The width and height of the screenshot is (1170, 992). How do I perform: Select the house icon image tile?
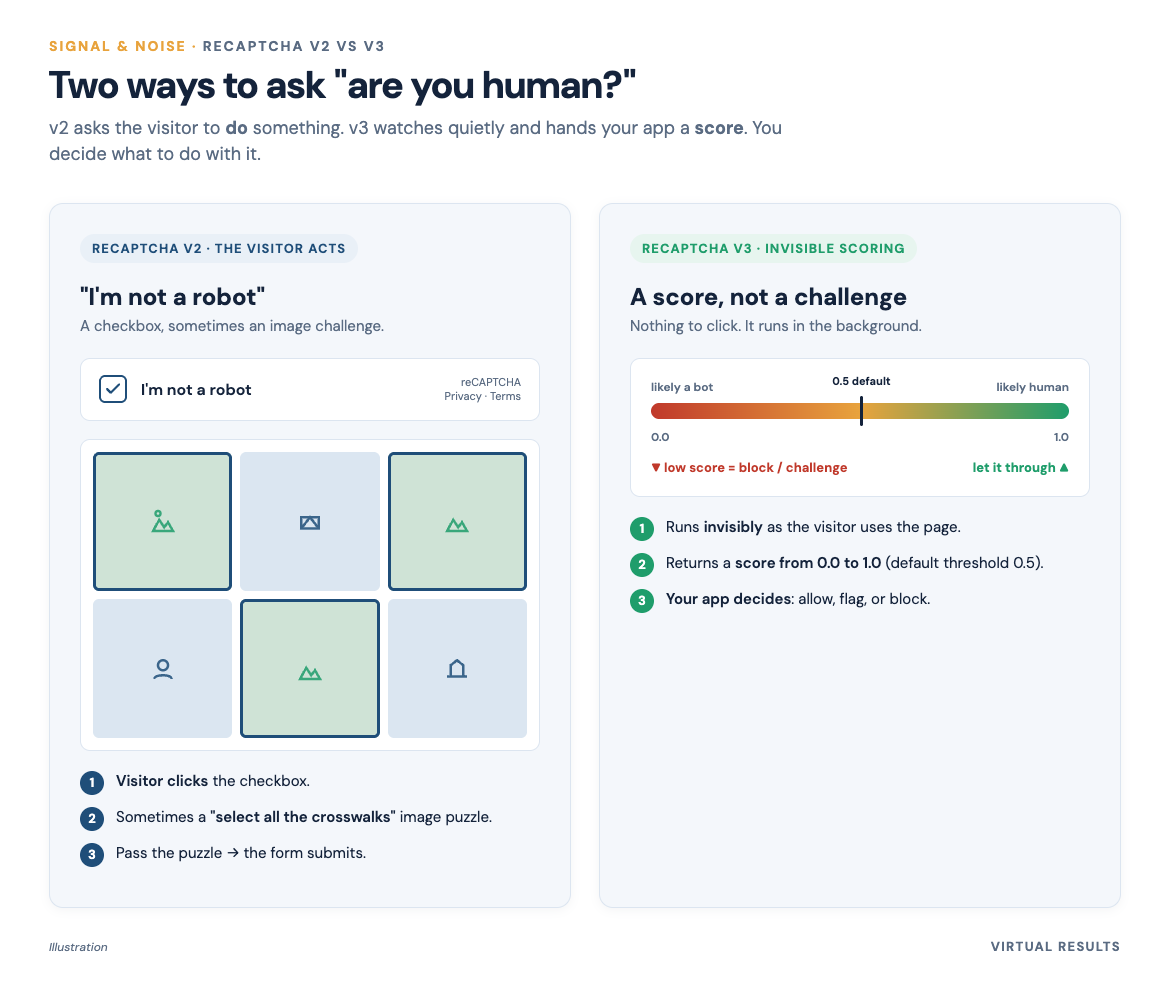[457, 669]
